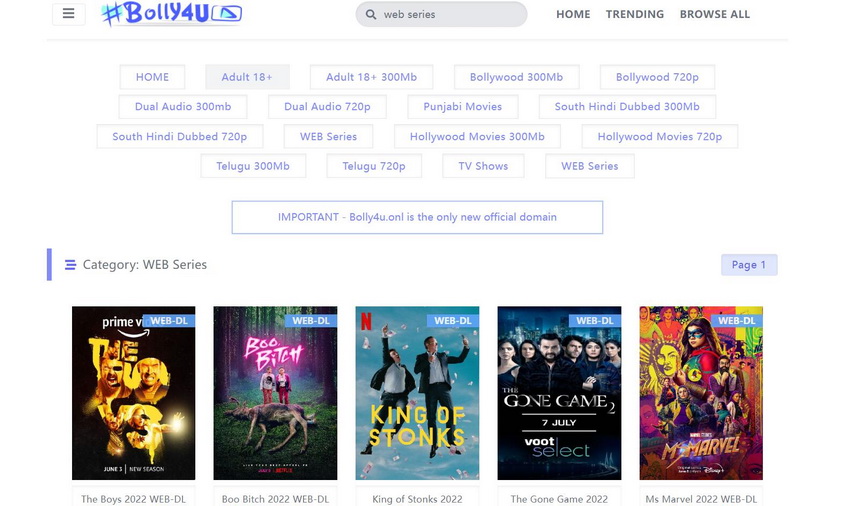Open the HOME top navigation item
The image size is (850, 506).
[573, 15]
